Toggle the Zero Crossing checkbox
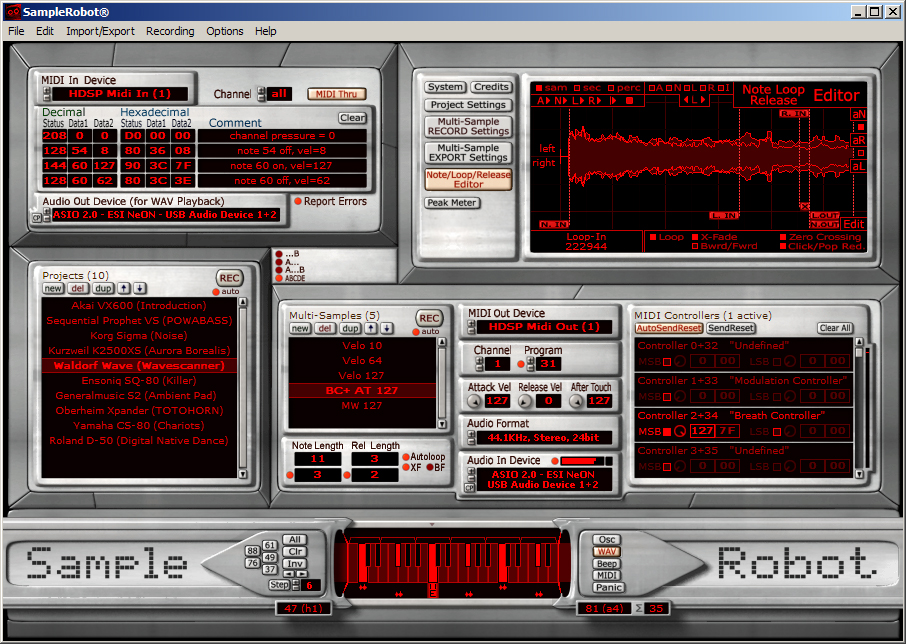 click(x=782, y=237)
